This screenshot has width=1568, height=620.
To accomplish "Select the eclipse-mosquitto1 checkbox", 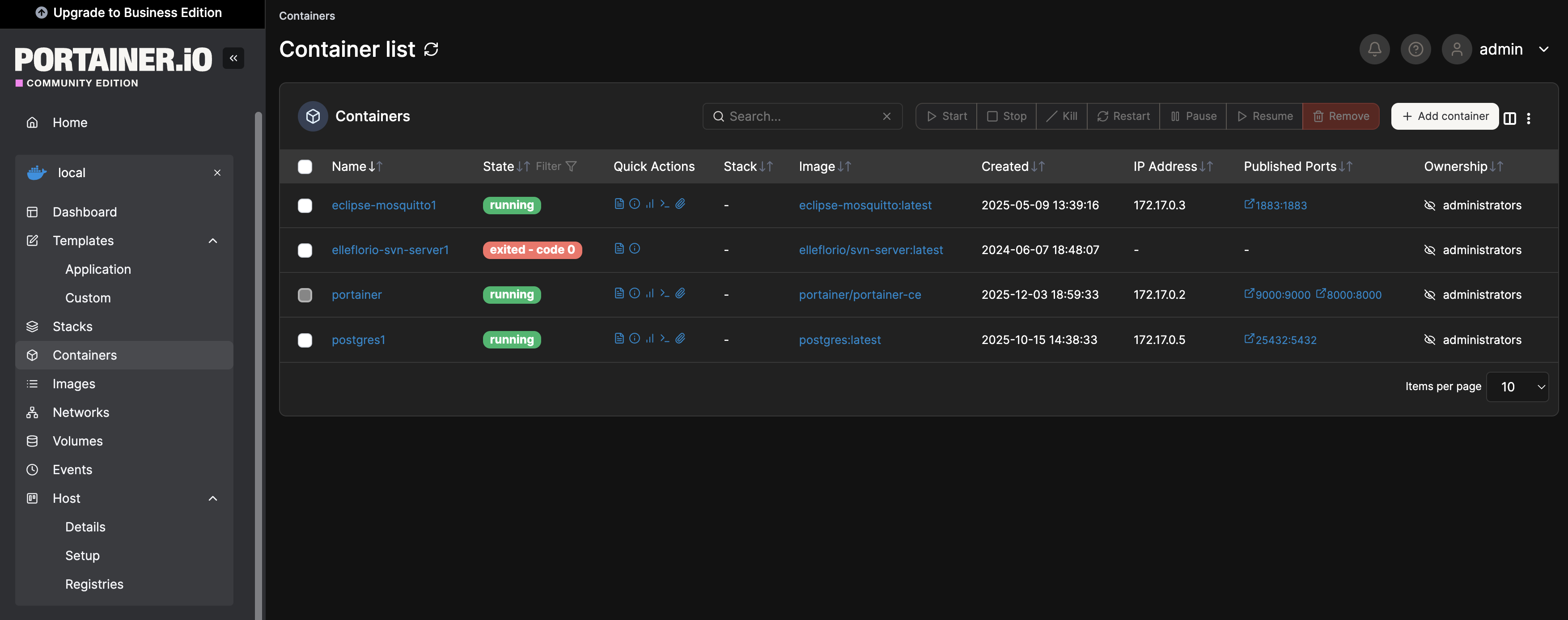I will pyautogui.click(x=305, y=206).
